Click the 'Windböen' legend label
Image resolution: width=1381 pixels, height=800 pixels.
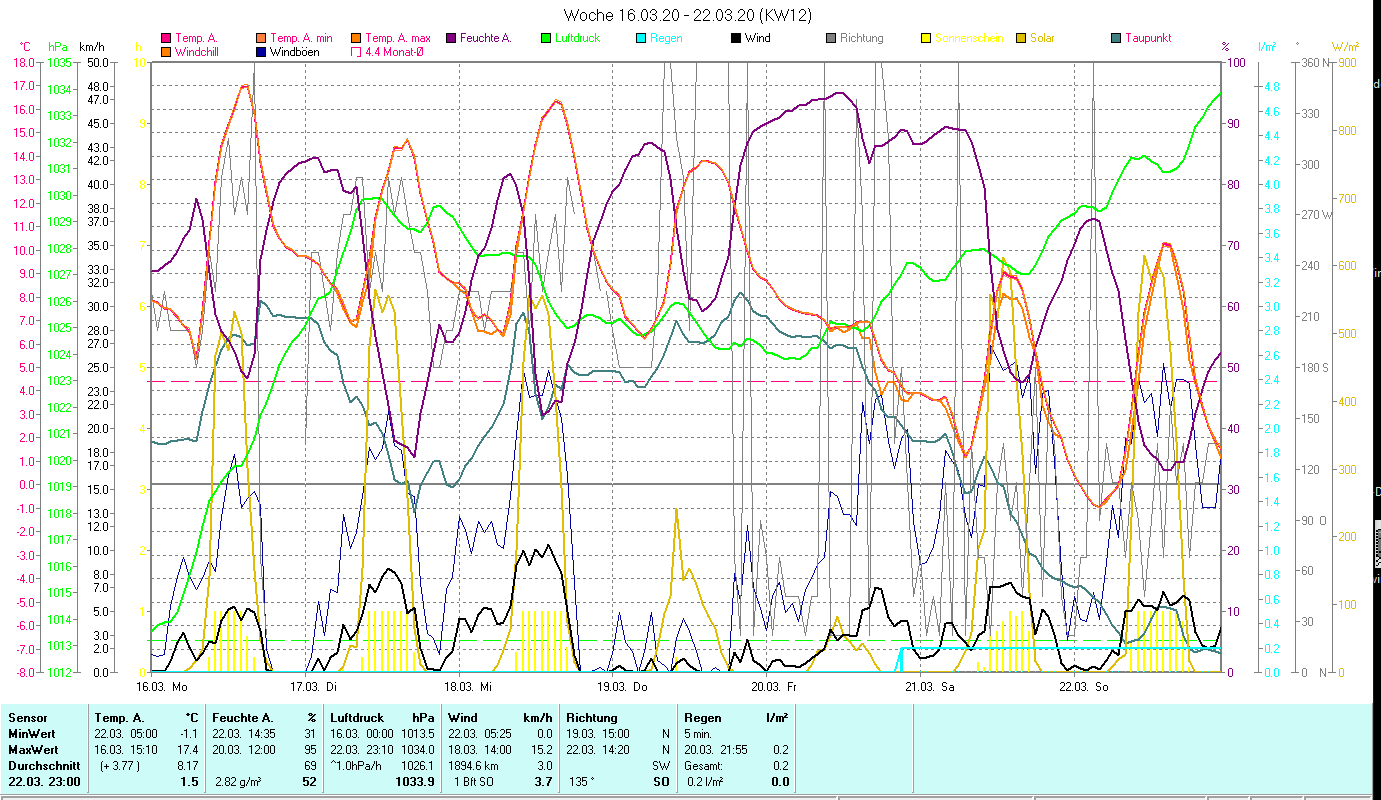pos(295,52)
